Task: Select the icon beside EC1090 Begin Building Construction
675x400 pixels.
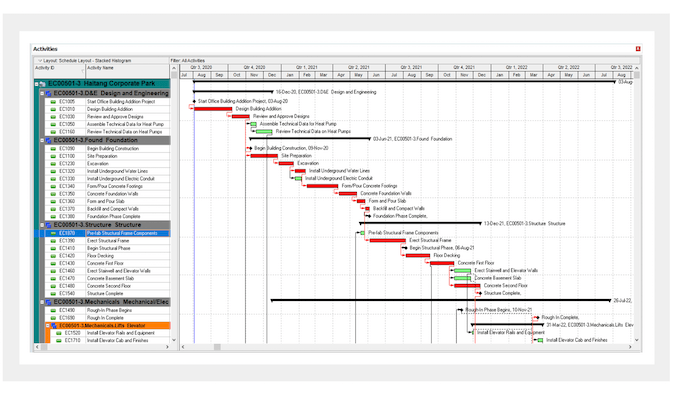Action: coord(53,148)
